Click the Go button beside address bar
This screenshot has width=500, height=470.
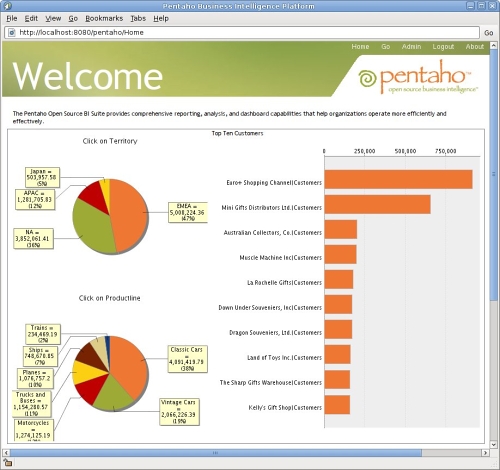[x=488, y=33]
